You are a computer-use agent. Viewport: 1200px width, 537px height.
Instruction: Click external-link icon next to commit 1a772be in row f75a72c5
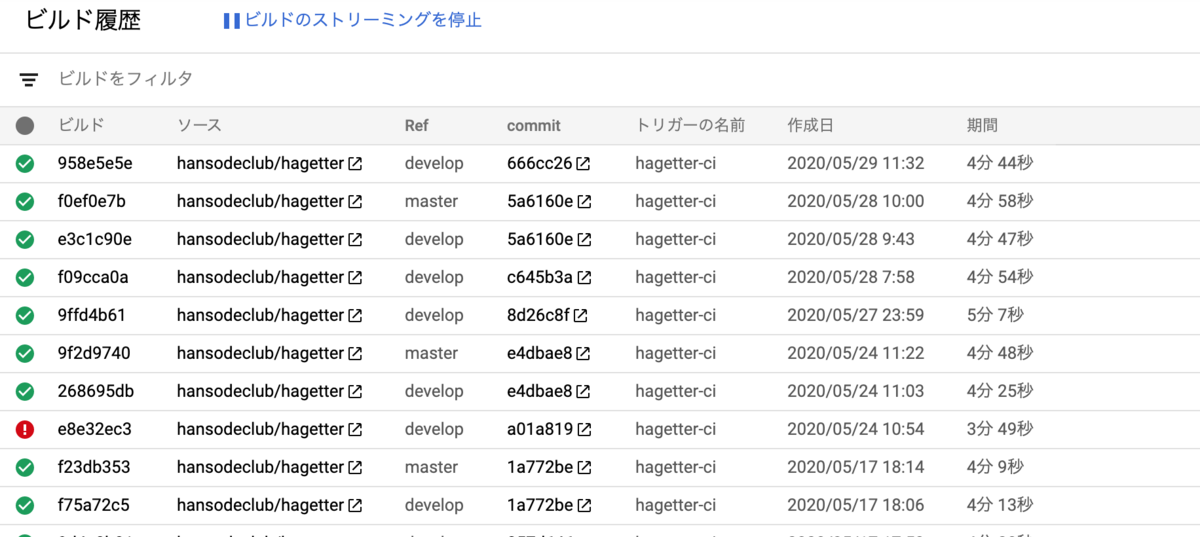(x=584, y=505)
